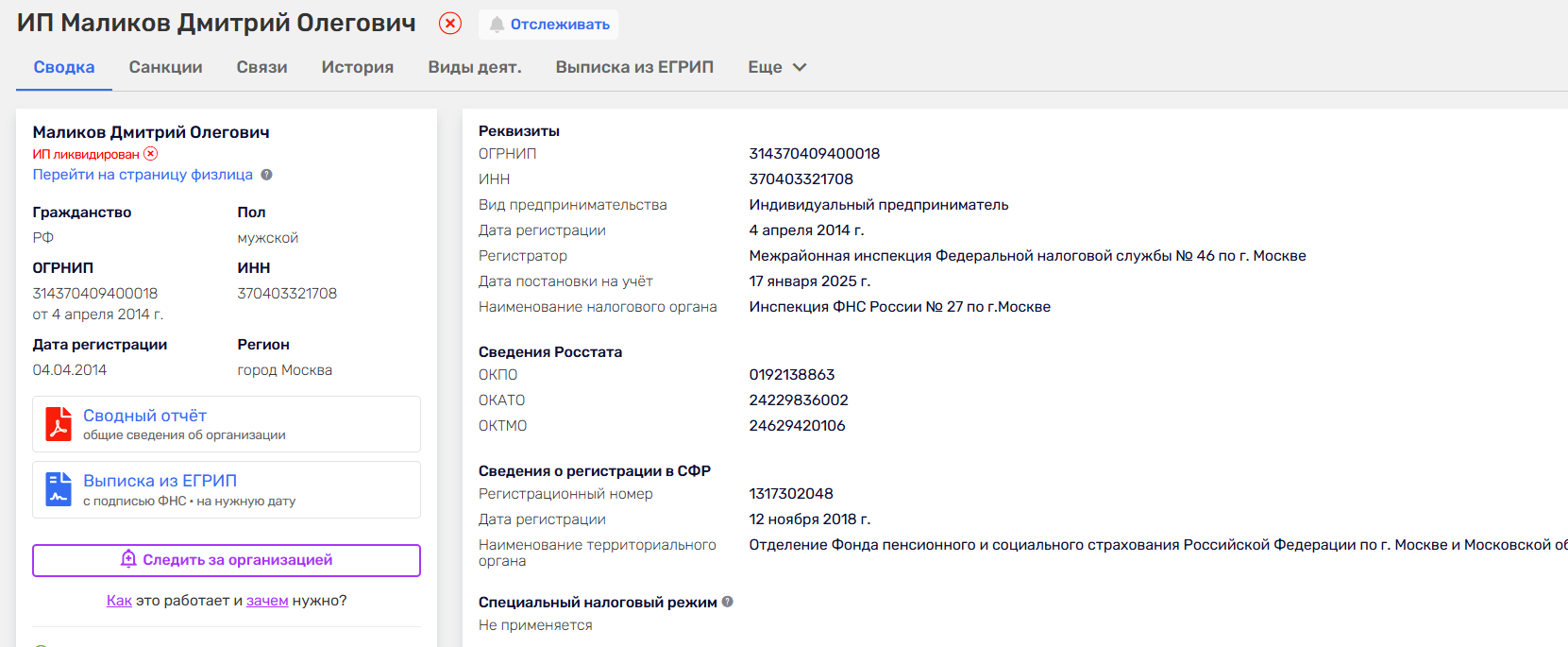Image resolution: width=1568 pixels, height=647 pixels.
Task: Click the page heading ИП Маликов Дмитрий Олегович
Action: (216, 24)
